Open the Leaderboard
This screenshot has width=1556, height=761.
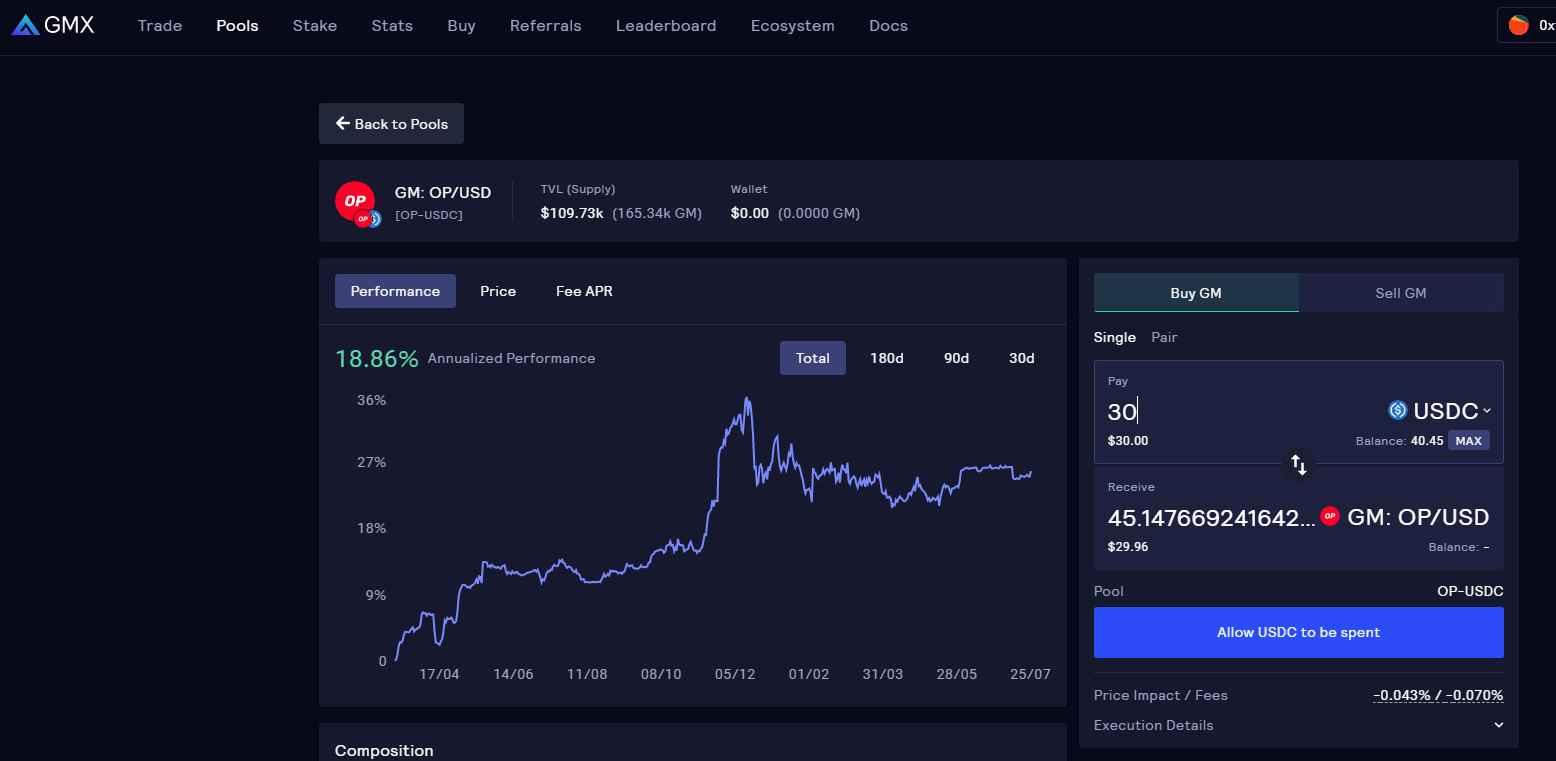(x=666, y=26)
